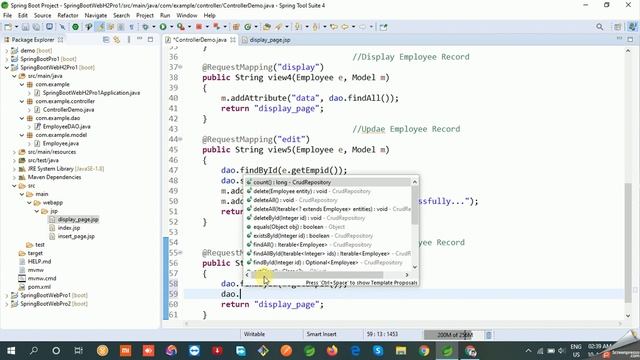640x360 pixels.
Task: Click the Debug bug toolbar icon
Action: pyautogui.click(x=145, y=27)
